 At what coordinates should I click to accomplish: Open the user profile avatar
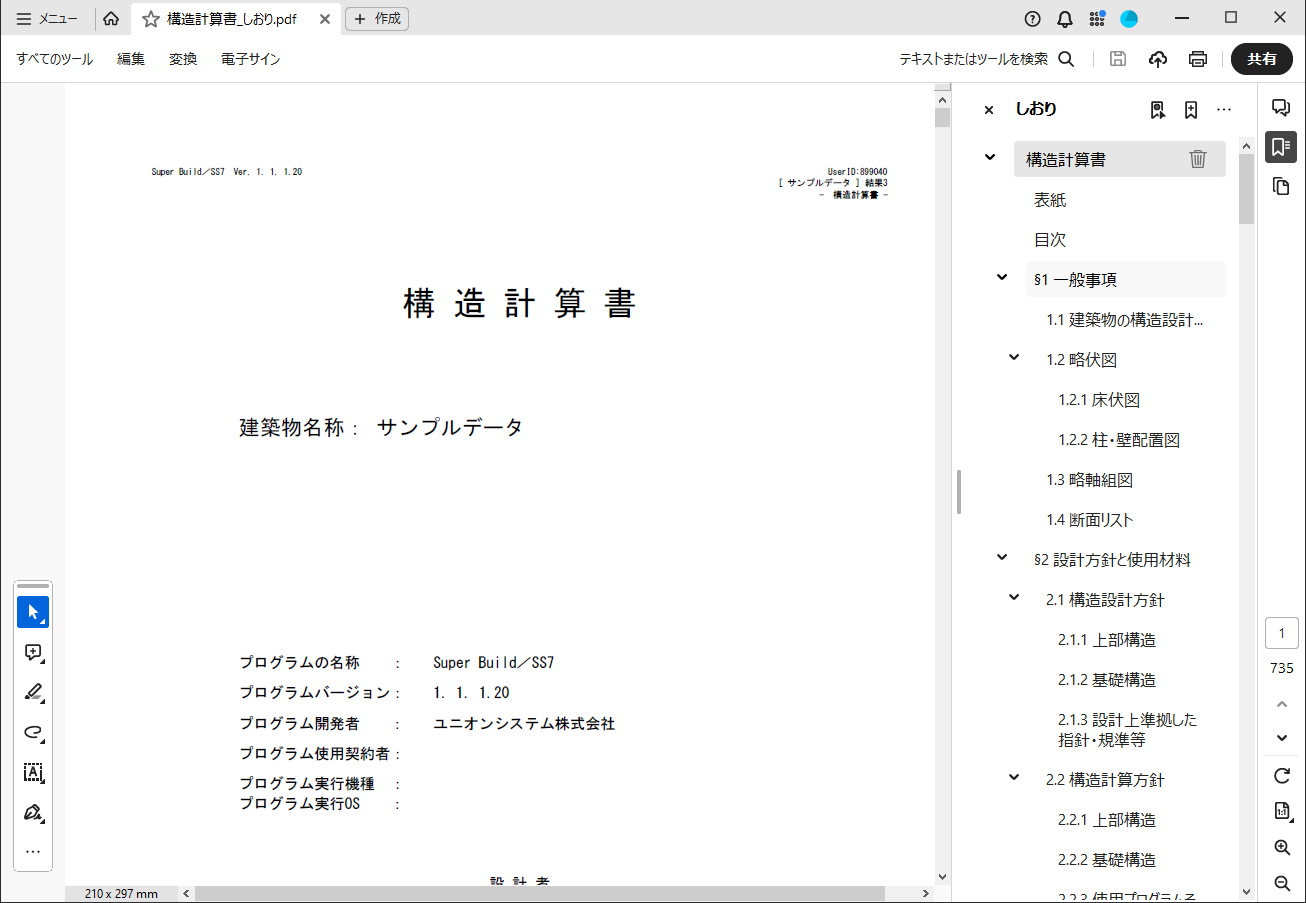point(1129,19)
